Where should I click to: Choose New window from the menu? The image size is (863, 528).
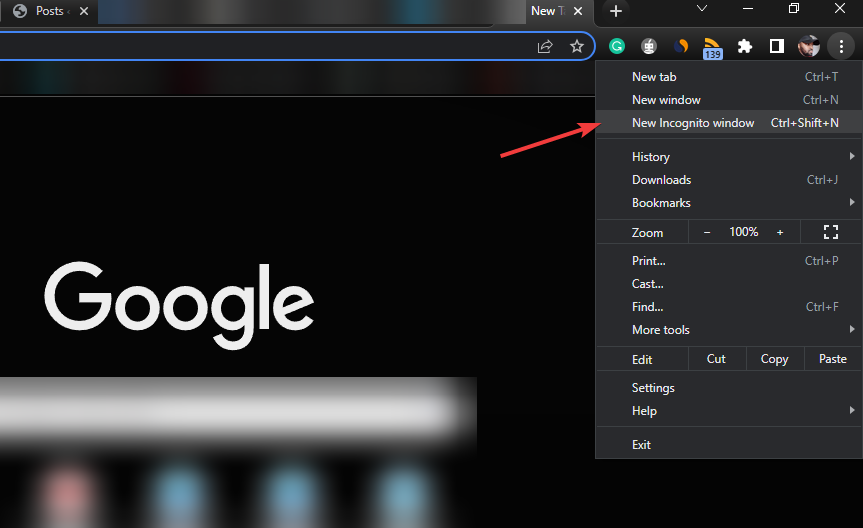[729, 100]
